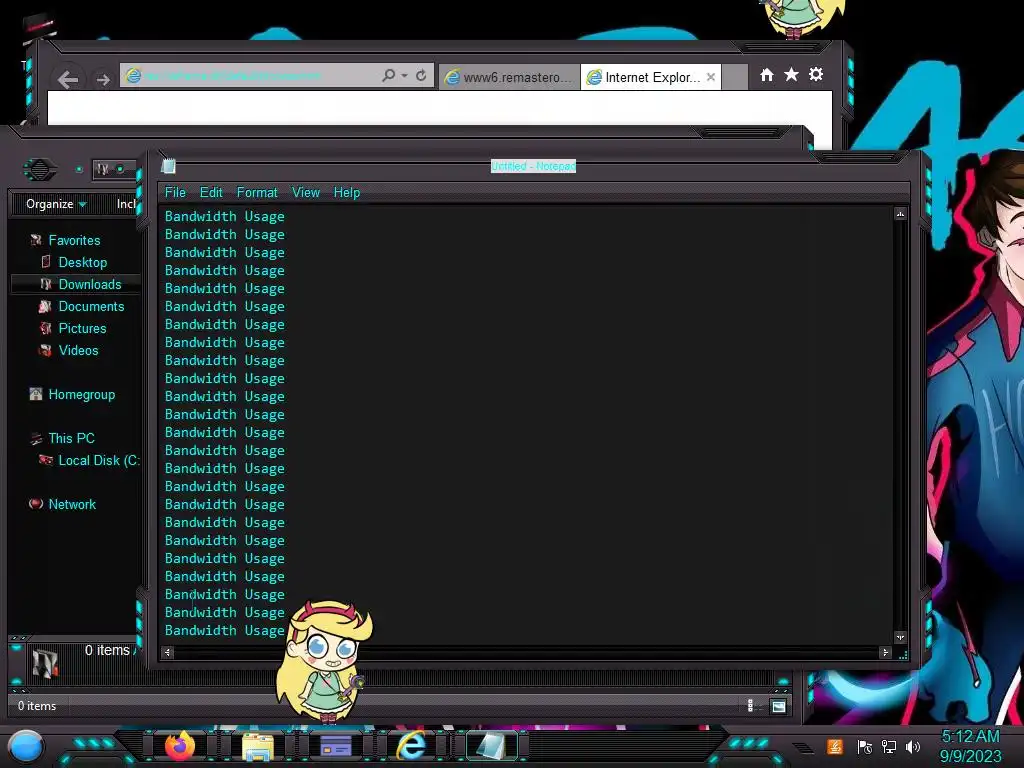Viewport: 1024px width, 768px height.
Task: Select Local Disk (C:) in Explorer sidebar
Action: 99,460
